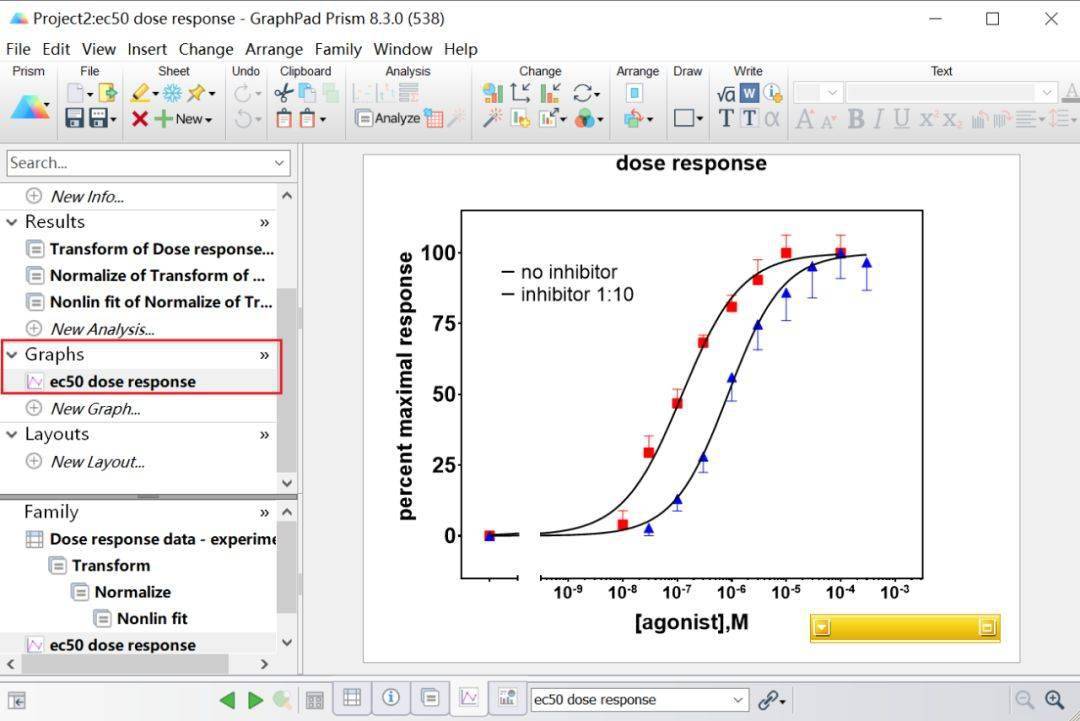Select the text tool T icon
The height and width of the screenshot is (721, 1080).
pos(726,118)
